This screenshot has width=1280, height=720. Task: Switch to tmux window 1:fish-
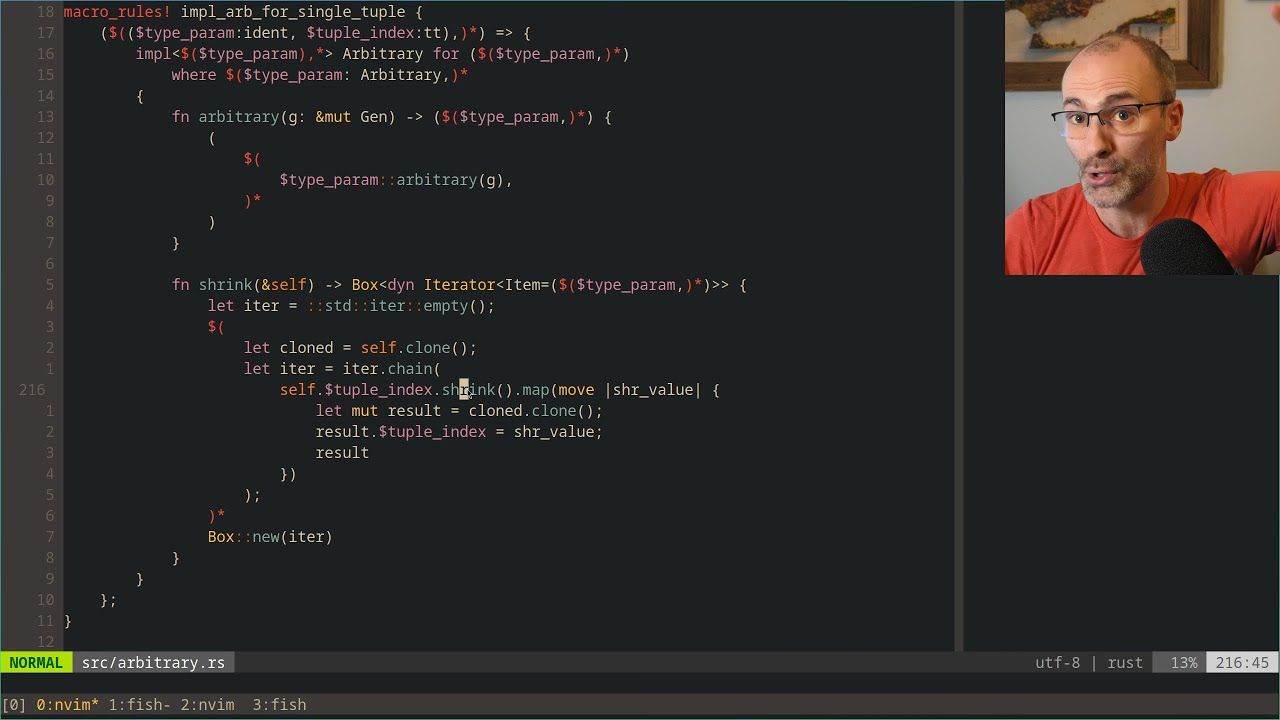[x=140, y=705]
